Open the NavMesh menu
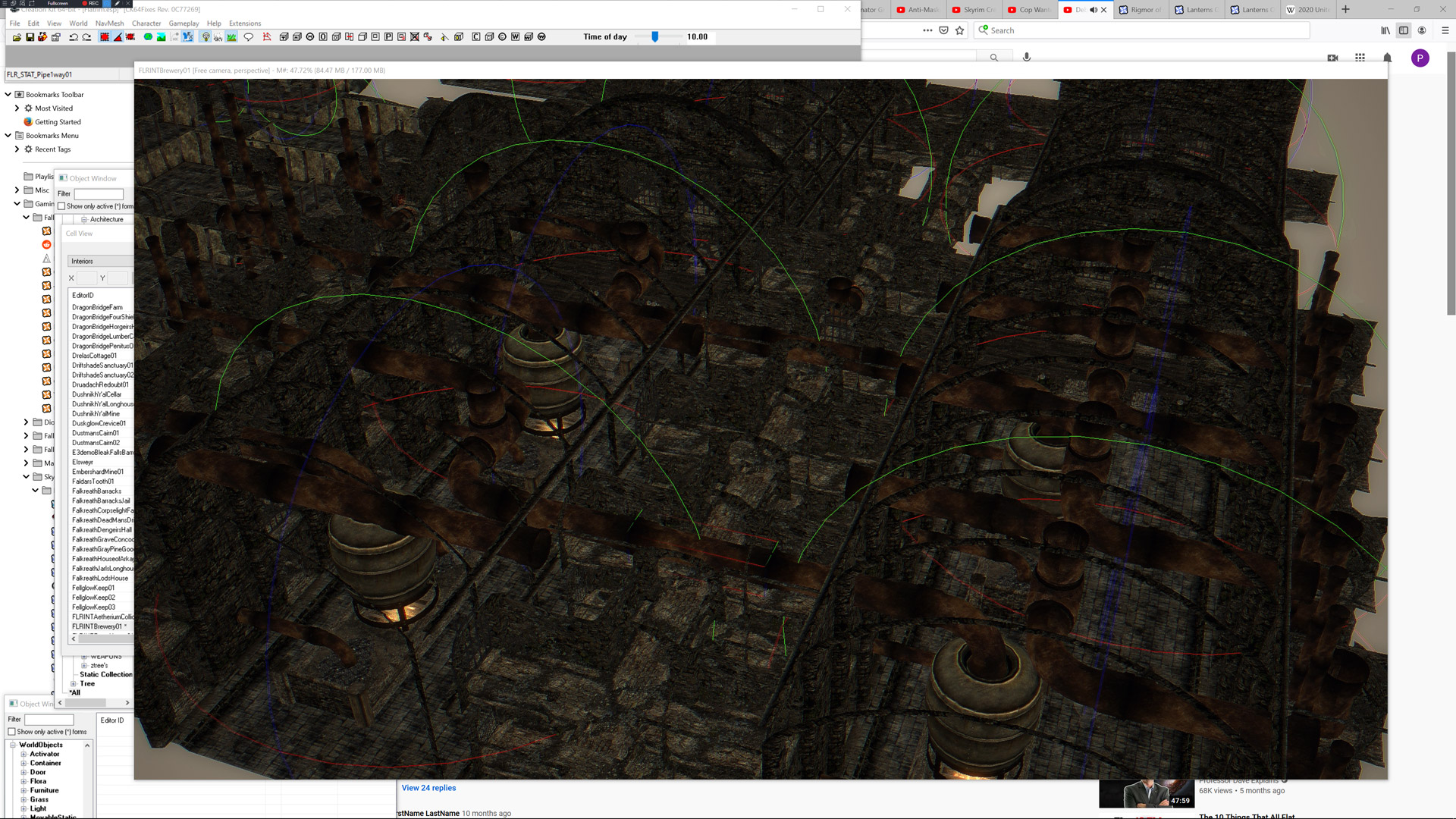1456x819 pixels. pyautogui.click(x=109, y=24)
